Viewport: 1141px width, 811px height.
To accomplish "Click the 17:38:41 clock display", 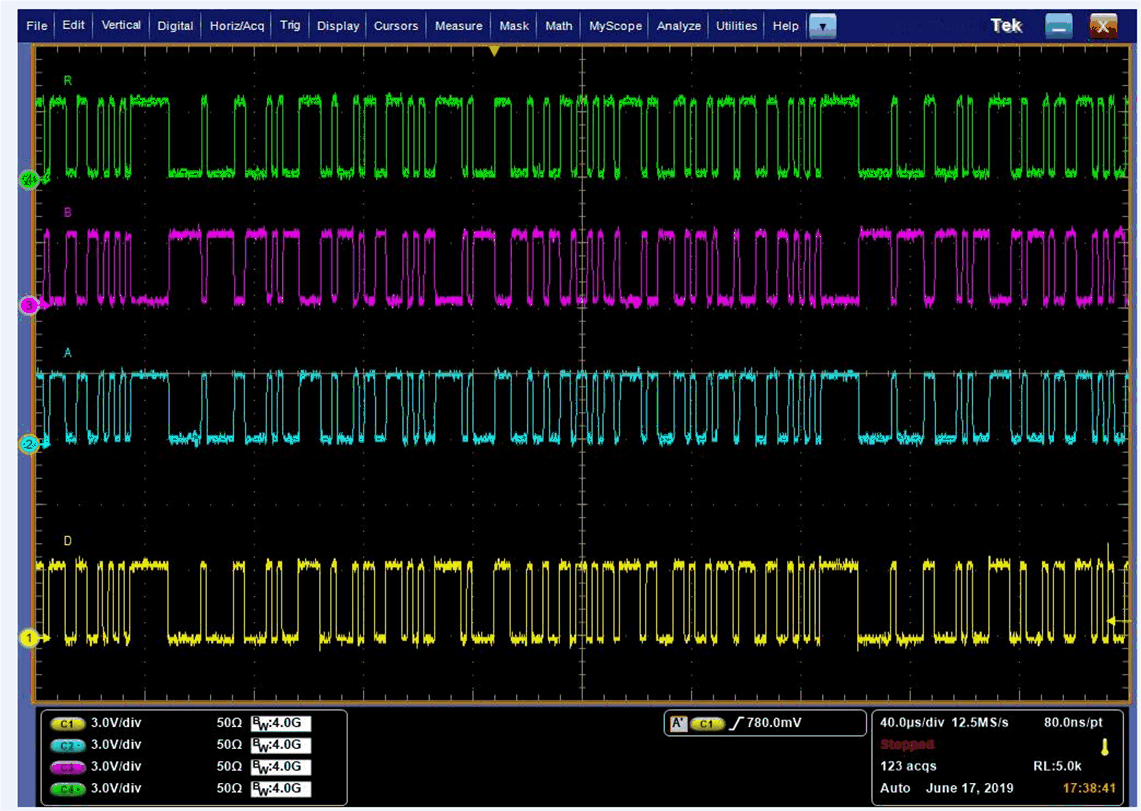I will [1091, 788].
